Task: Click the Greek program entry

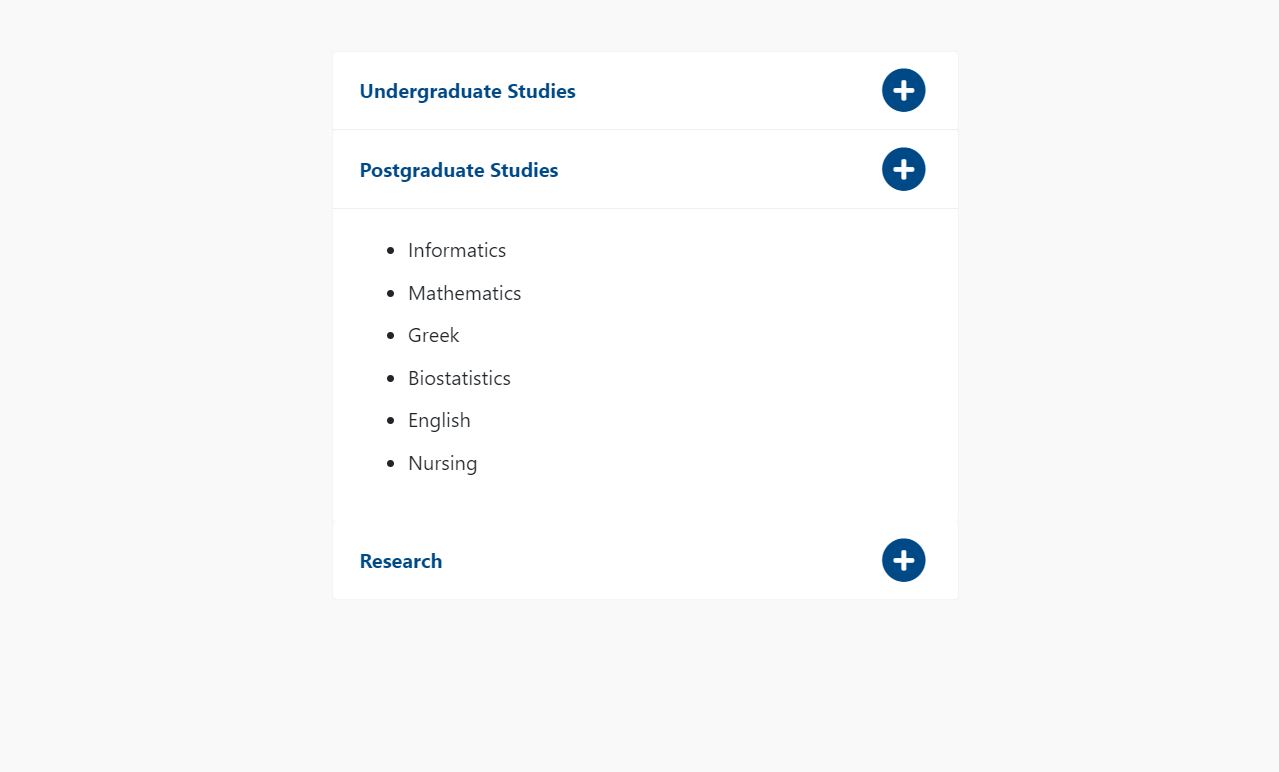Action: 433,335
